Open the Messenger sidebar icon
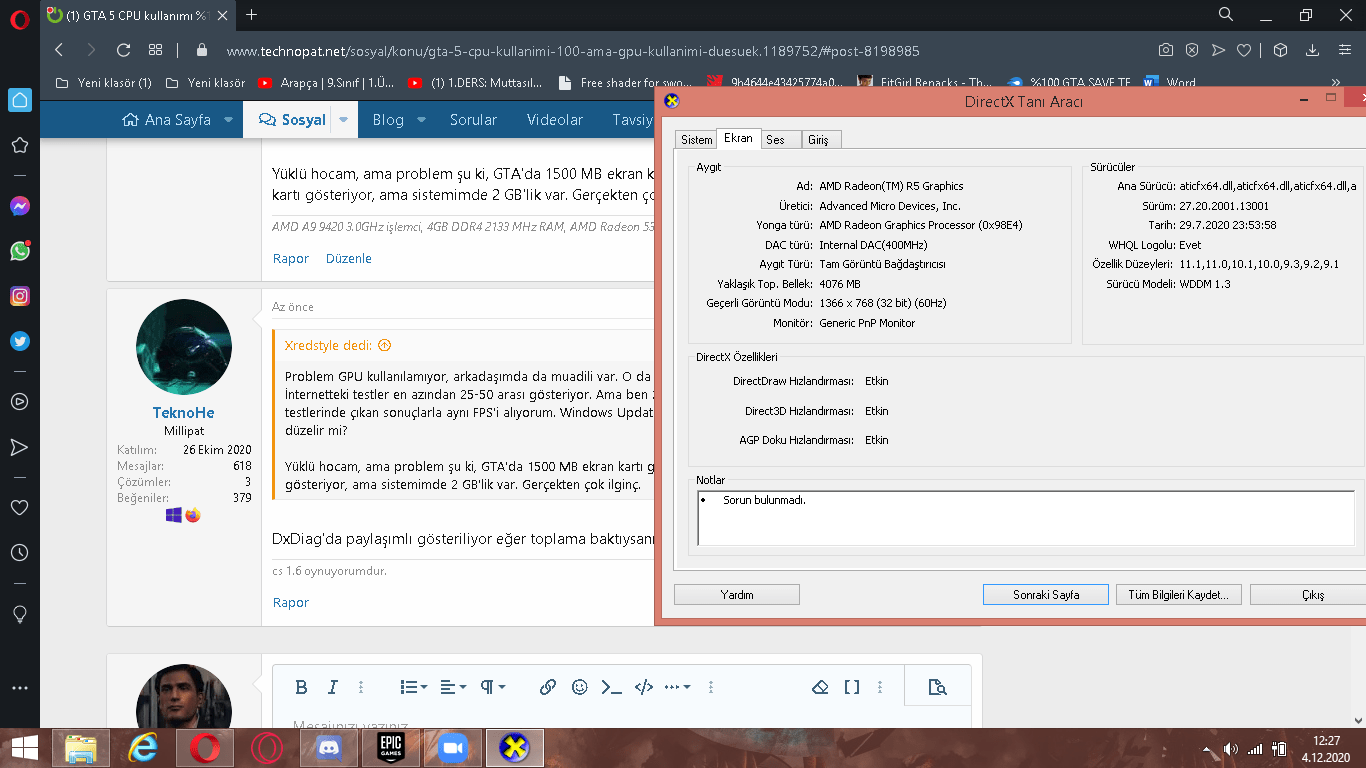Image resolution: width=1366 pixels, height=768 pixels. coord(19,206)
